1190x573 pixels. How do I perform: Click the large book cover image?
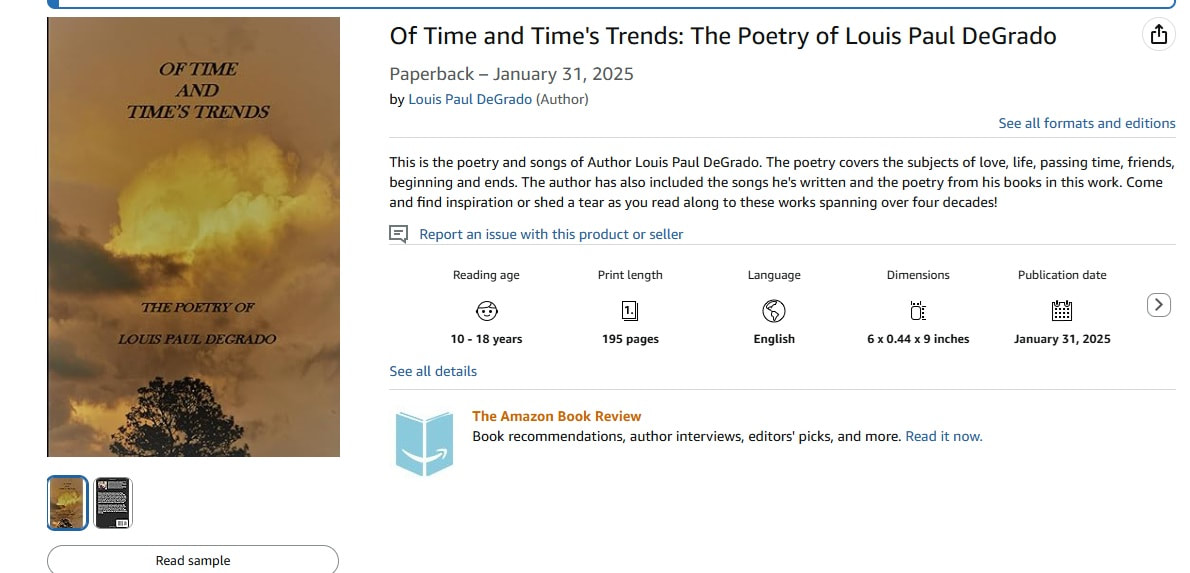(x=194, y=237)
